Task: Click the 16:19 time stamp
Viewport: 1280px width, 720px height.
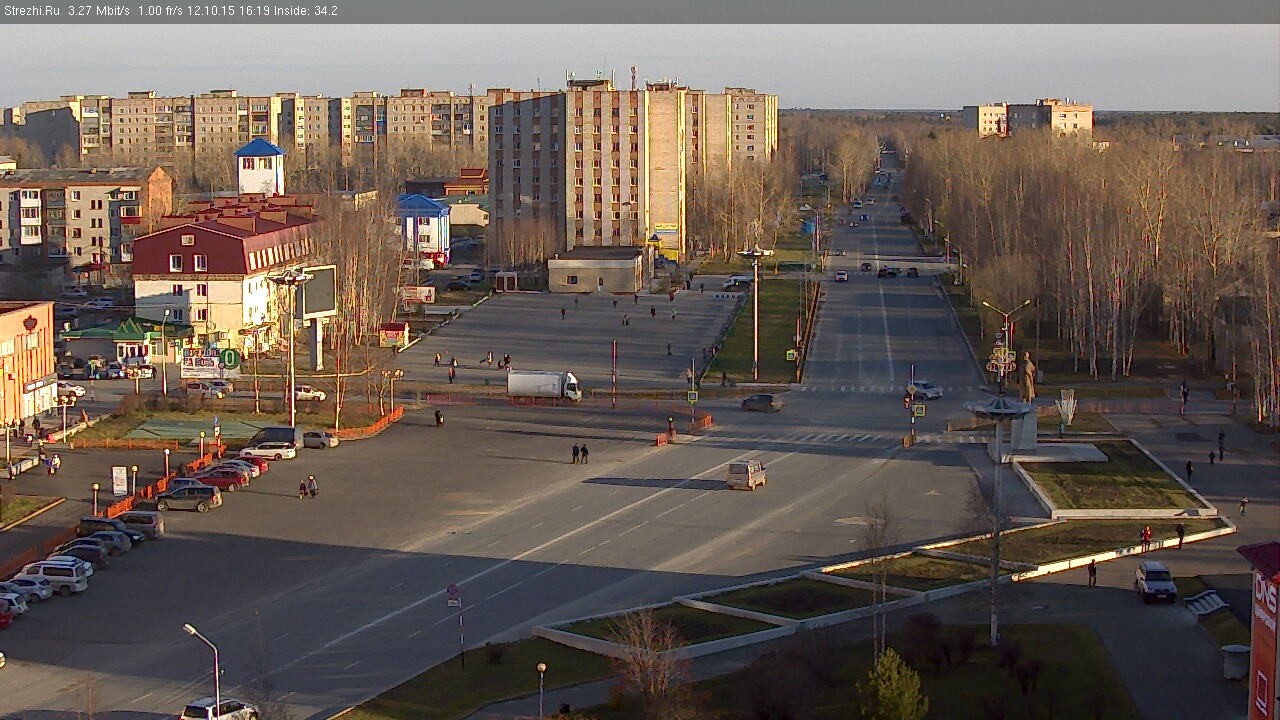Action: click(x=254, y=11)
